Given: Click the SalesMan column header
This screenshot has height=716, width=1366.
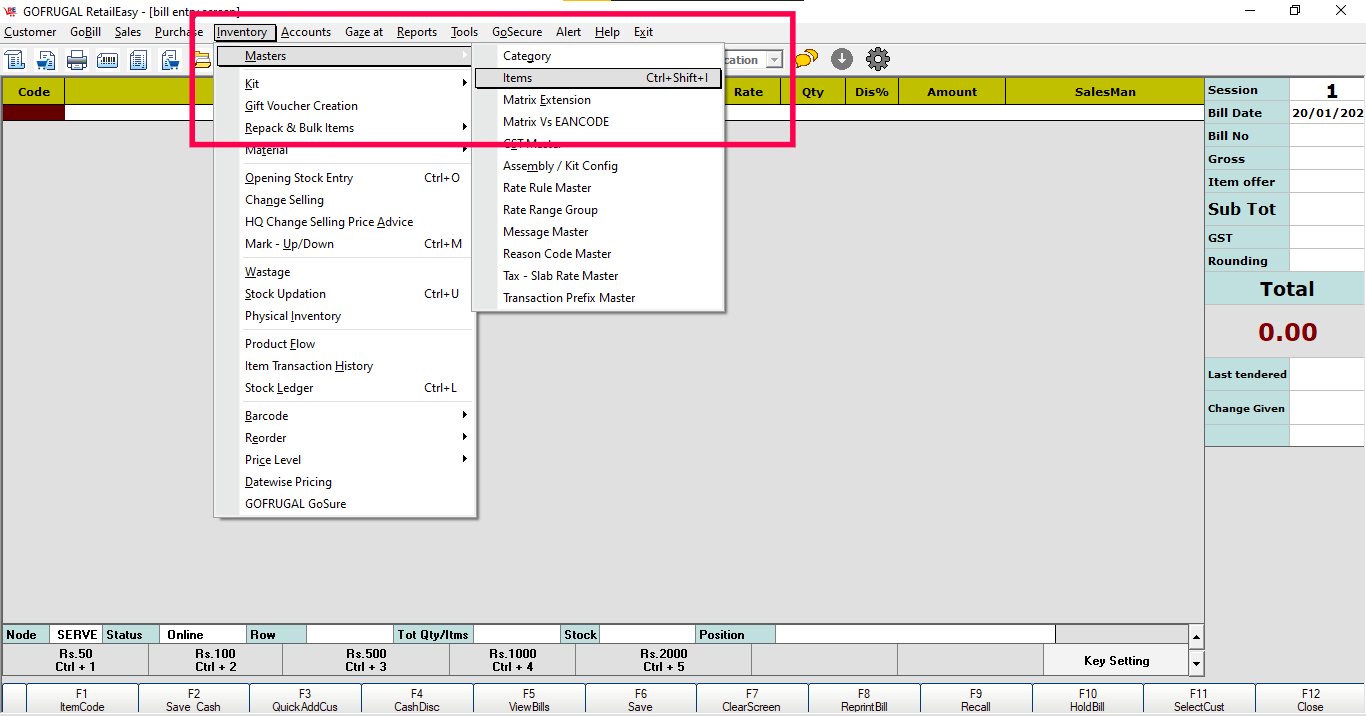Looking at the screenshot, I should pyautogui.click(x=1105, y=92).
